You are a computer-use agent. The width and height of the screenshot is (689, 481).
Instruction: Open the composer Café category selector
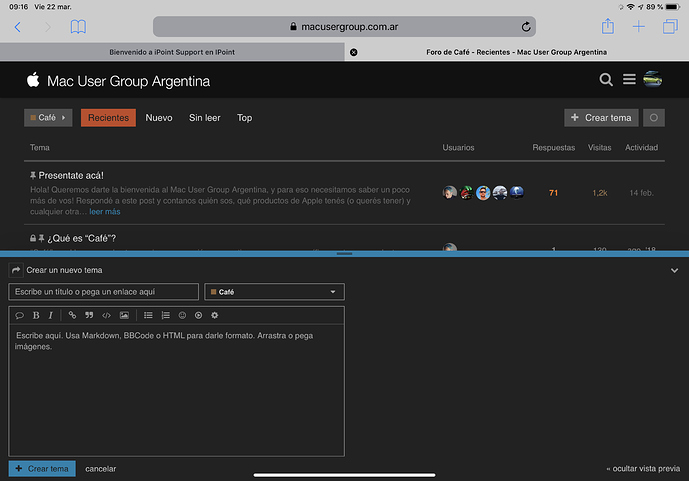274,292
